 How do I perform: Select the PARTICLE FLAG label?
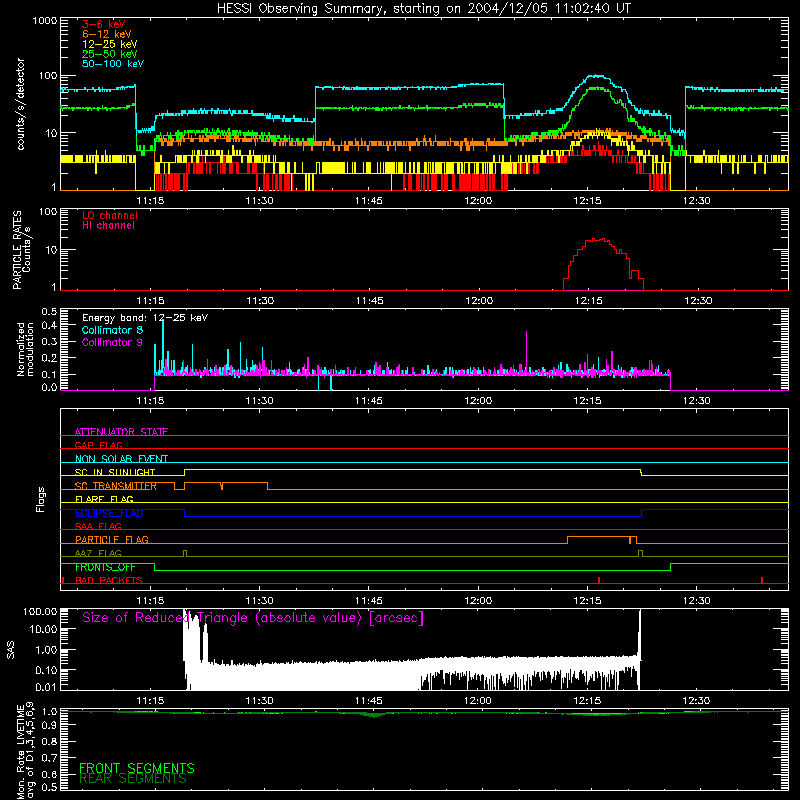click(x=112, y=539)
